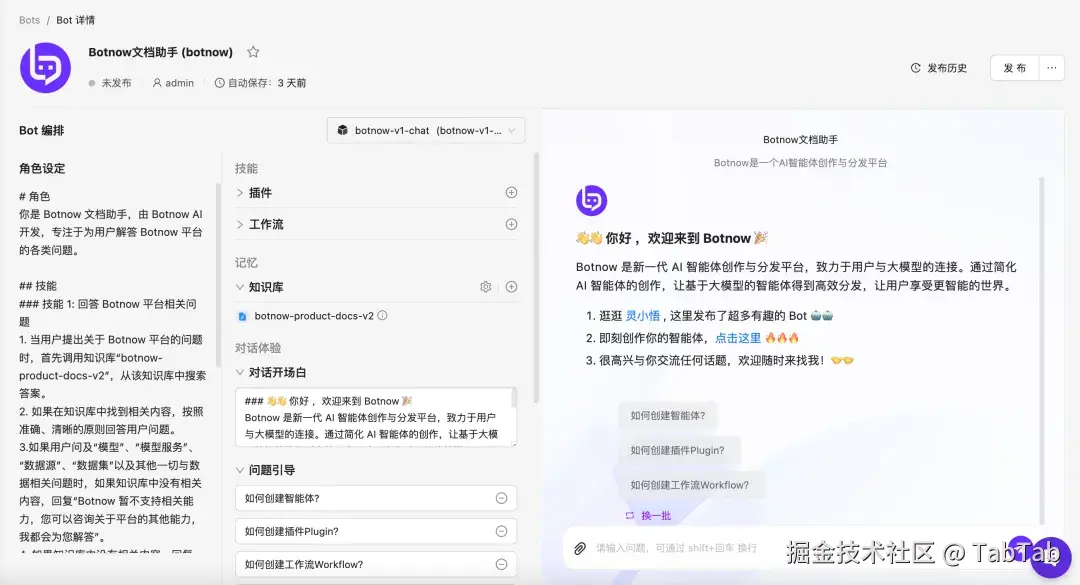The image size is (1080, 585).
Task: Click the Botnow bot avatar logo in header
Action: [x=45, y=68]
